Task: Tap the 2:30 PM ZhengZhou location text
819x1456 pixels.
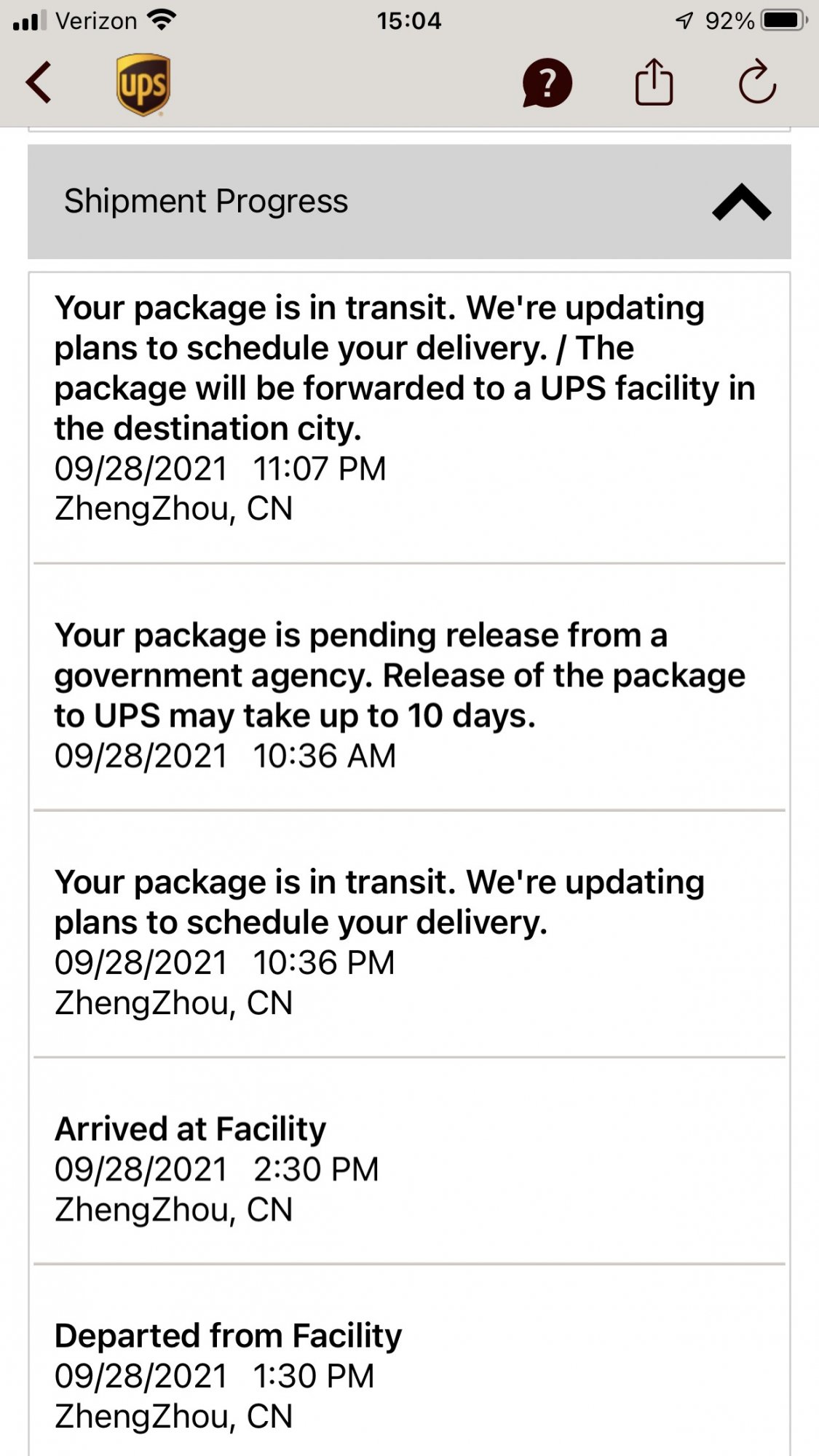Action: (173, 1209)
